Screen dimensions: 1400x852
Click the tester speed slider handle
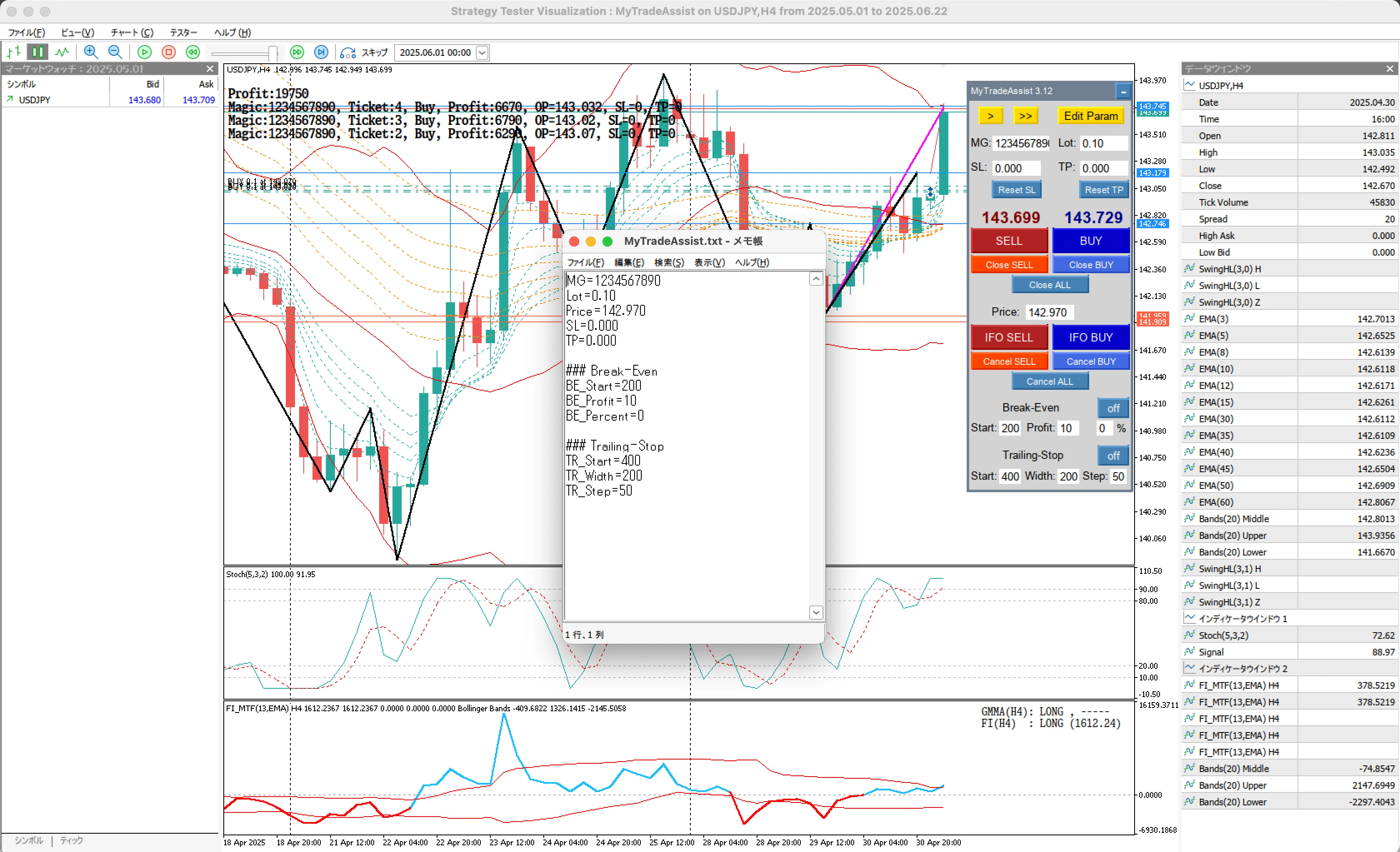point(273,53)
